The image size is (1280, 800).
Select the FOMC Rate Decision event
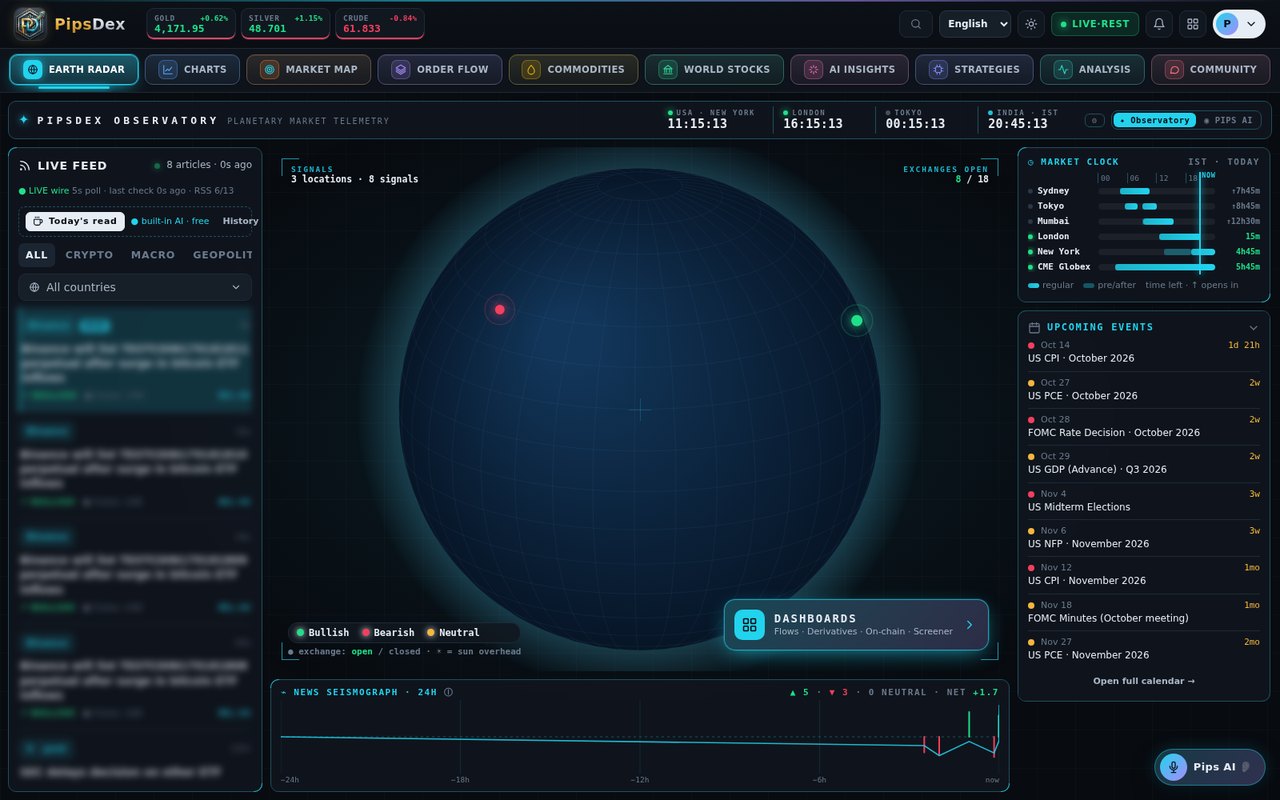(1144, 426)
